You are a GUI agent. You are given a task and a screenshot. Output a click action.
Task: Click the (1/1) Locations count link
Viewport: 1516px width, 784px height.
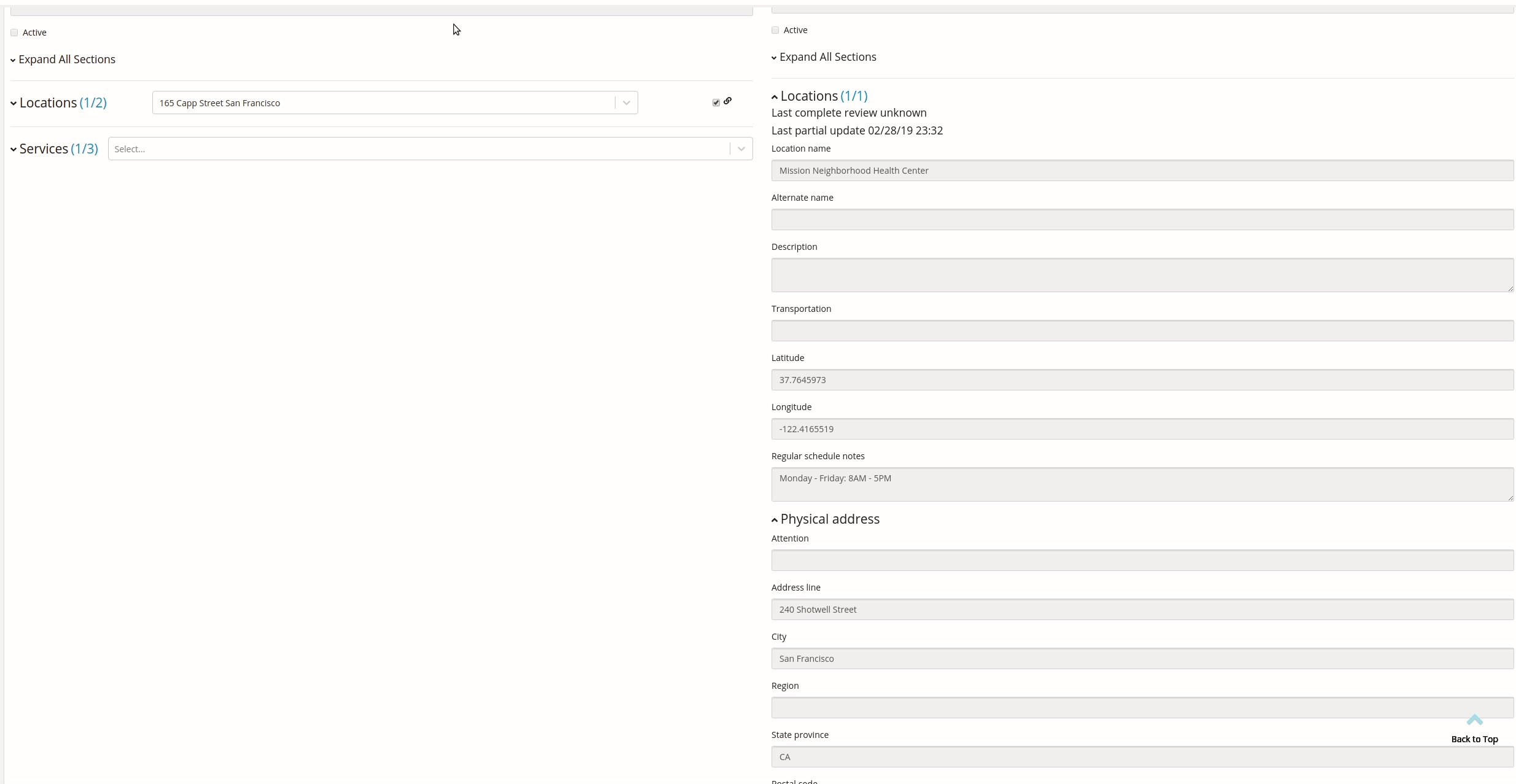click(x=854, y=96)
